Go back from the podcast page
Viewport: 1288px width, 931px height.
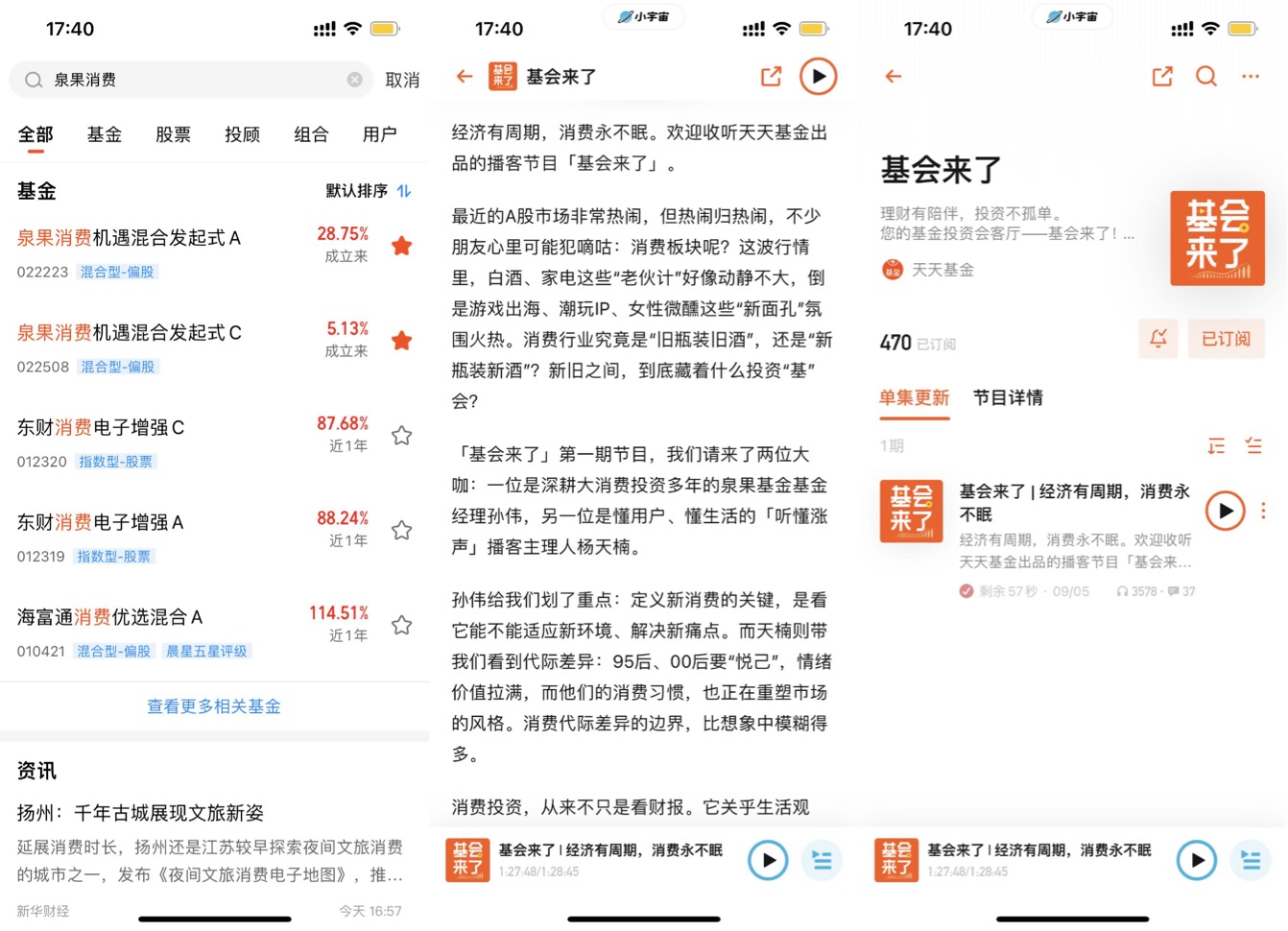(x=894, y=76)
